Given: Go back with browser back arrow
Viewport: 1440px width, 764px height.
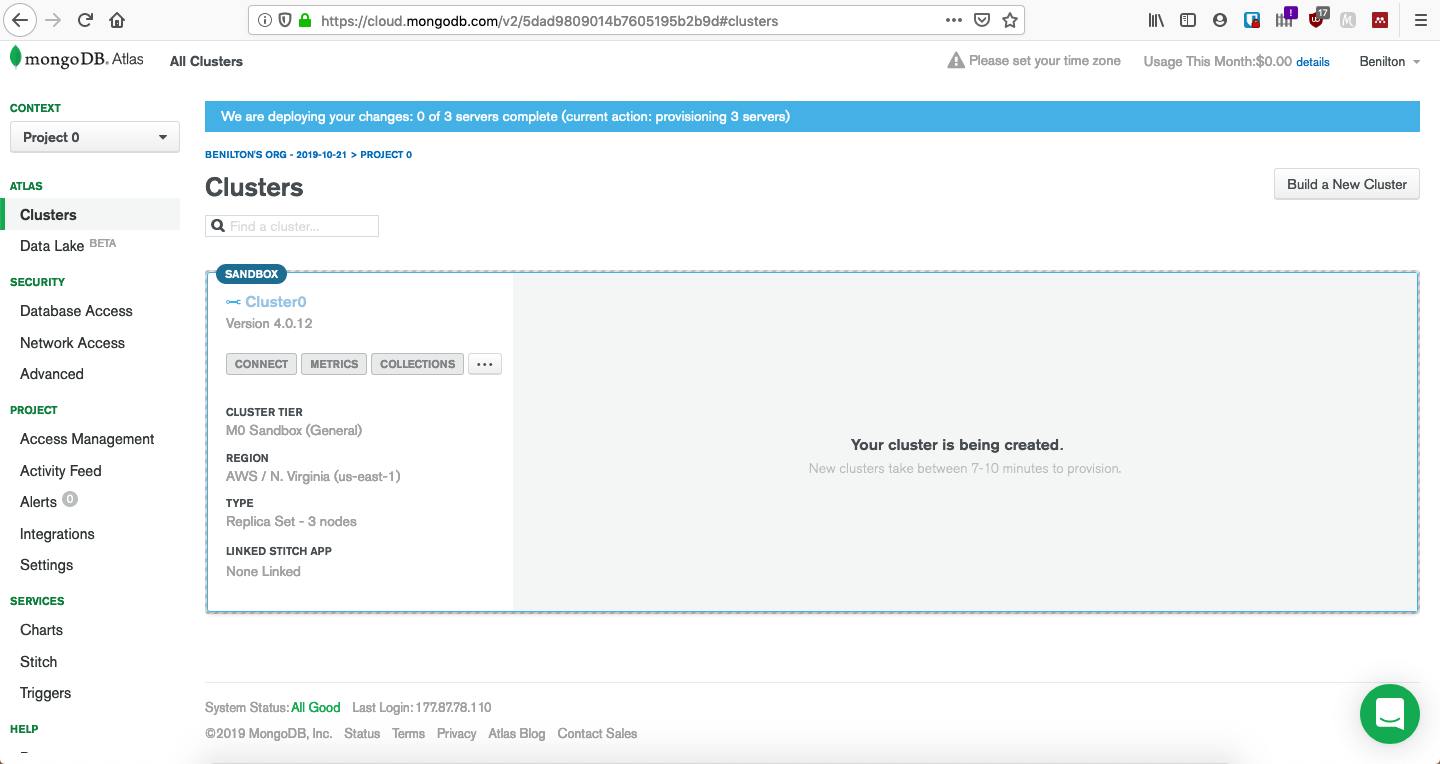Looking at the screenshot, I should tap(22, 20).
